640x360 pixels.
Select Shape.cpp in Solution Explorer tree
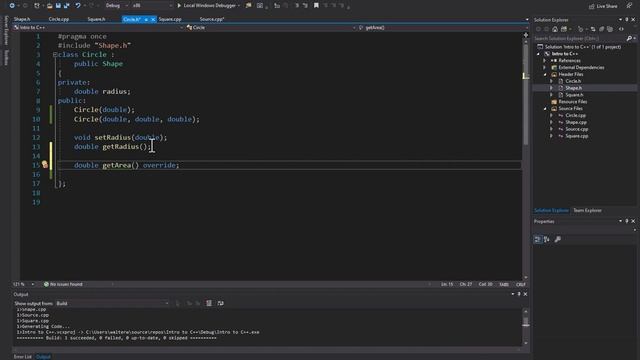pos(576,122)
